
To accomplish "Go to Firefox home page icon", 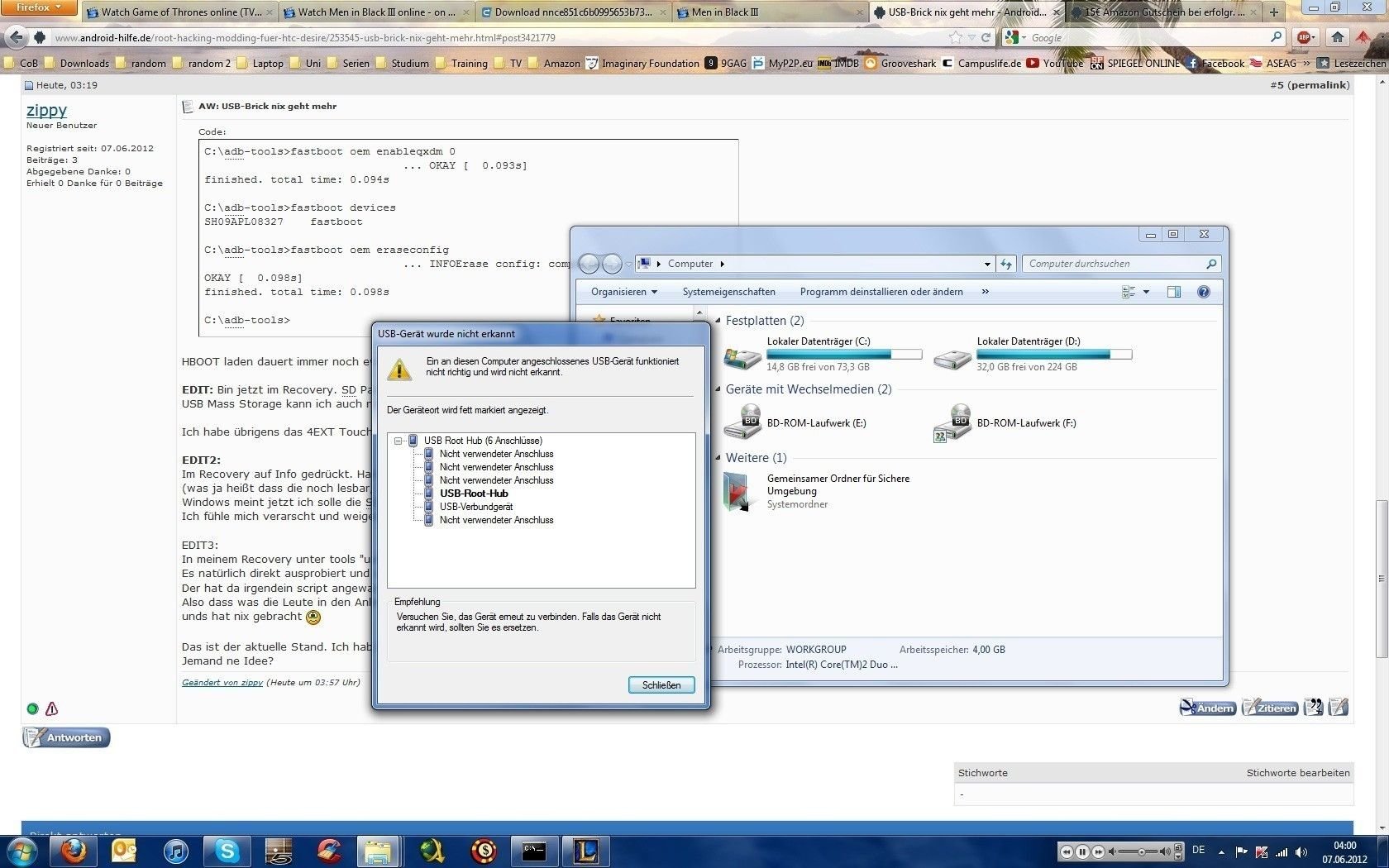I will (1337, 37).
